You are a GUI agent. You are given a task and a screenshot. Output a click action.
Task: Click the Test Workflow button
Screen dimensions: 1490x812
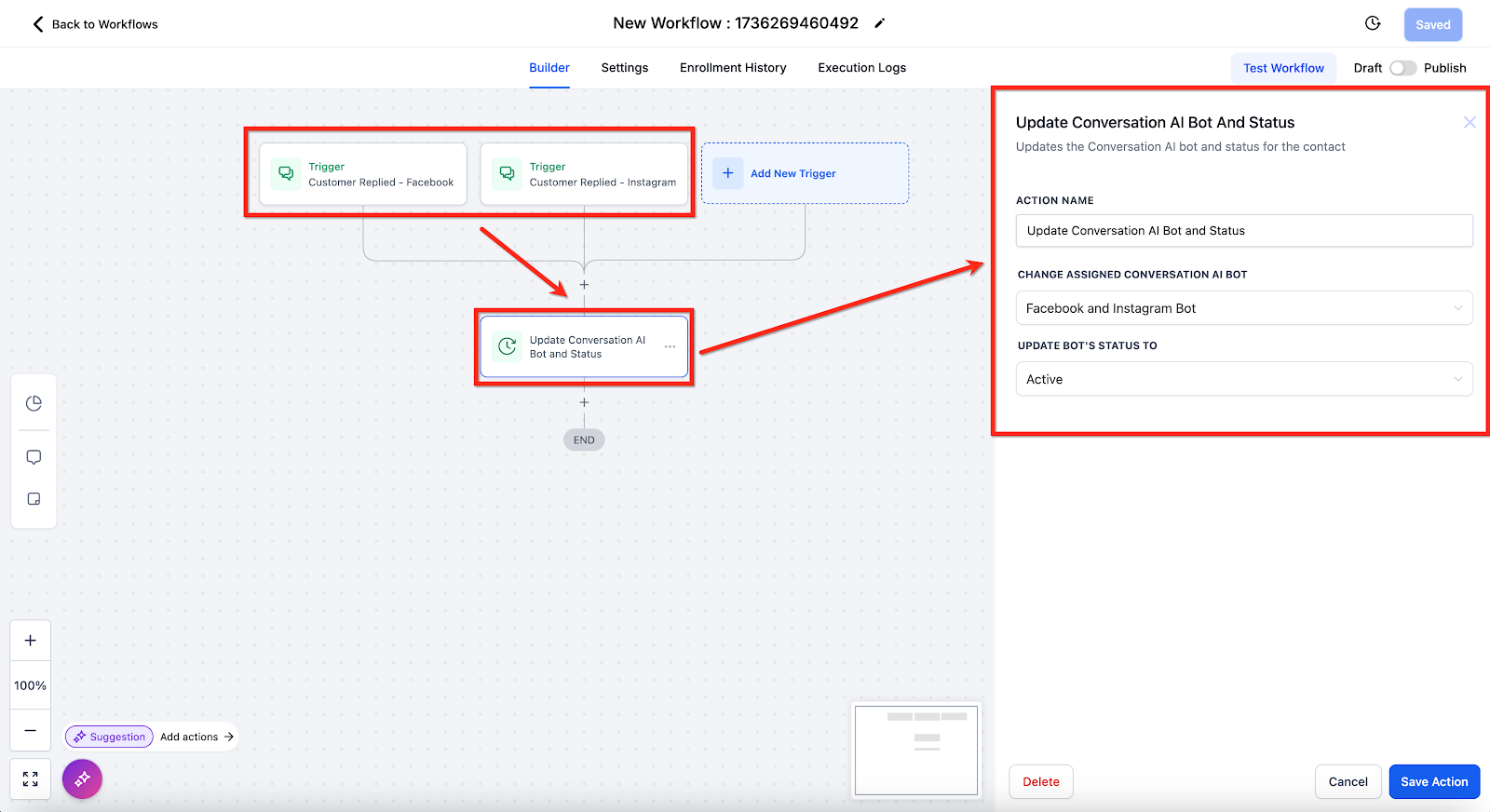1283,68
